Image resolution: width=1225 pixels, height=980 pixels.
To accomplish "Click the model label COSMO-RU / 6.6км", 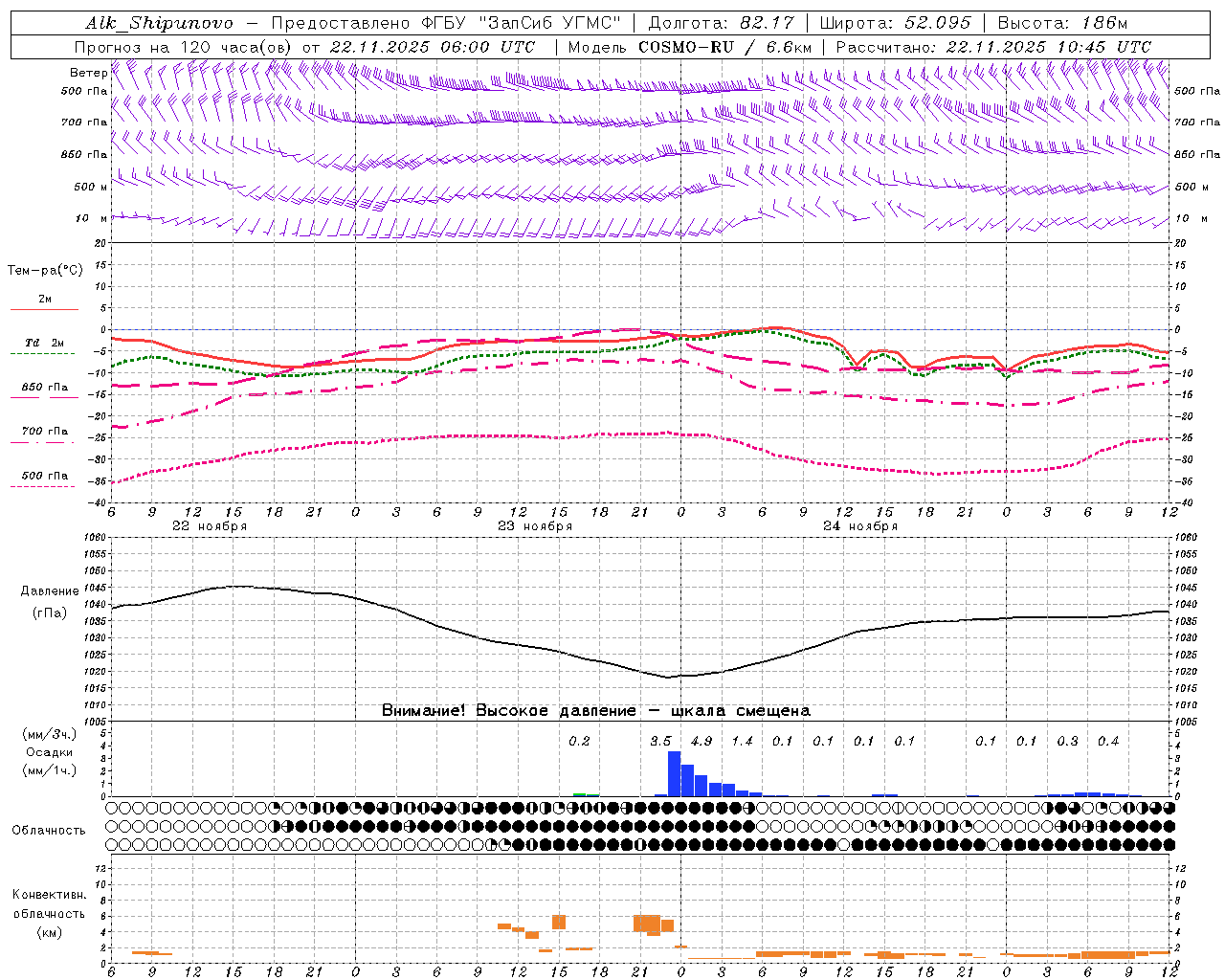I will click(x=724, y=47).
